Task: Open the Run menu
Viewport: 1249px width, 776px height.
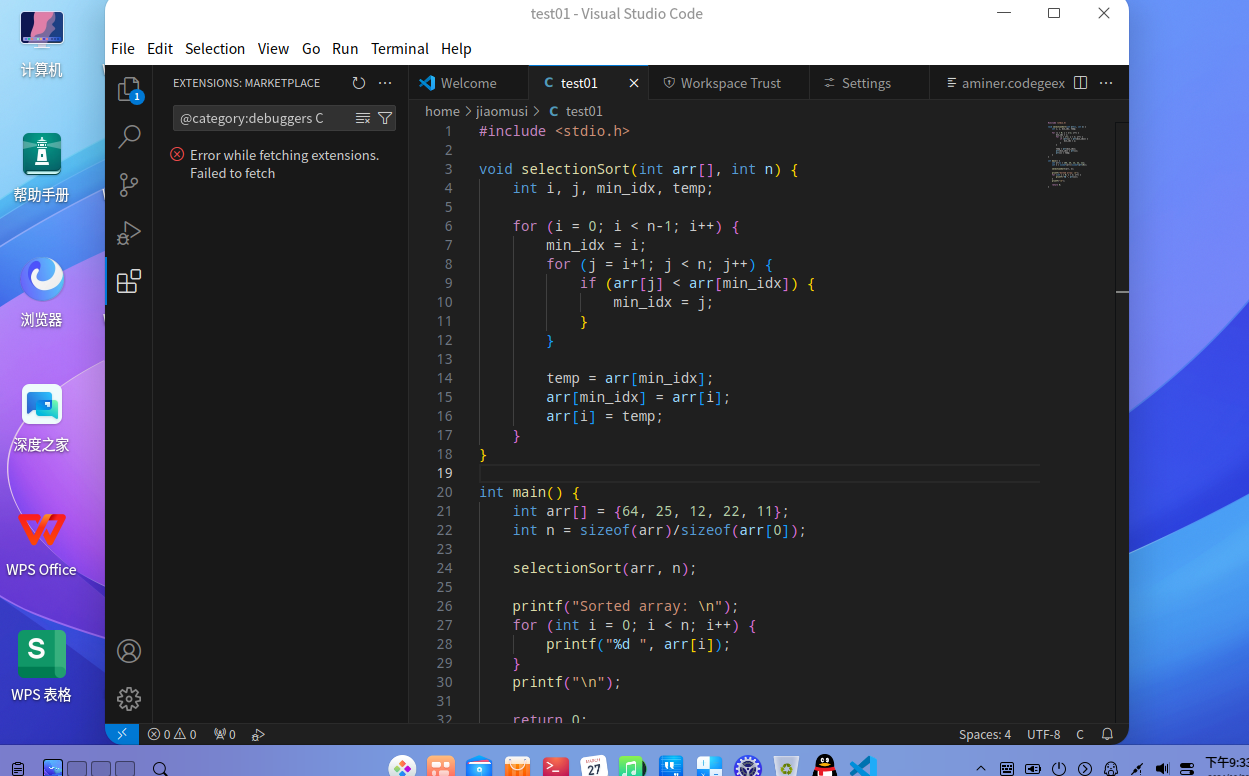Action: tap(345, 48)
